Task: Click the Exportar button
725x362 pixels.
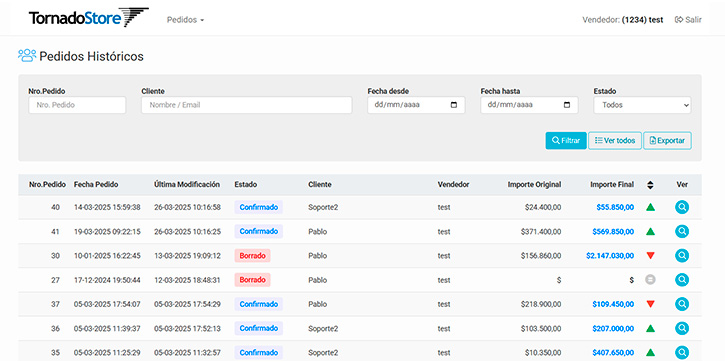Action: coord(667,141)
